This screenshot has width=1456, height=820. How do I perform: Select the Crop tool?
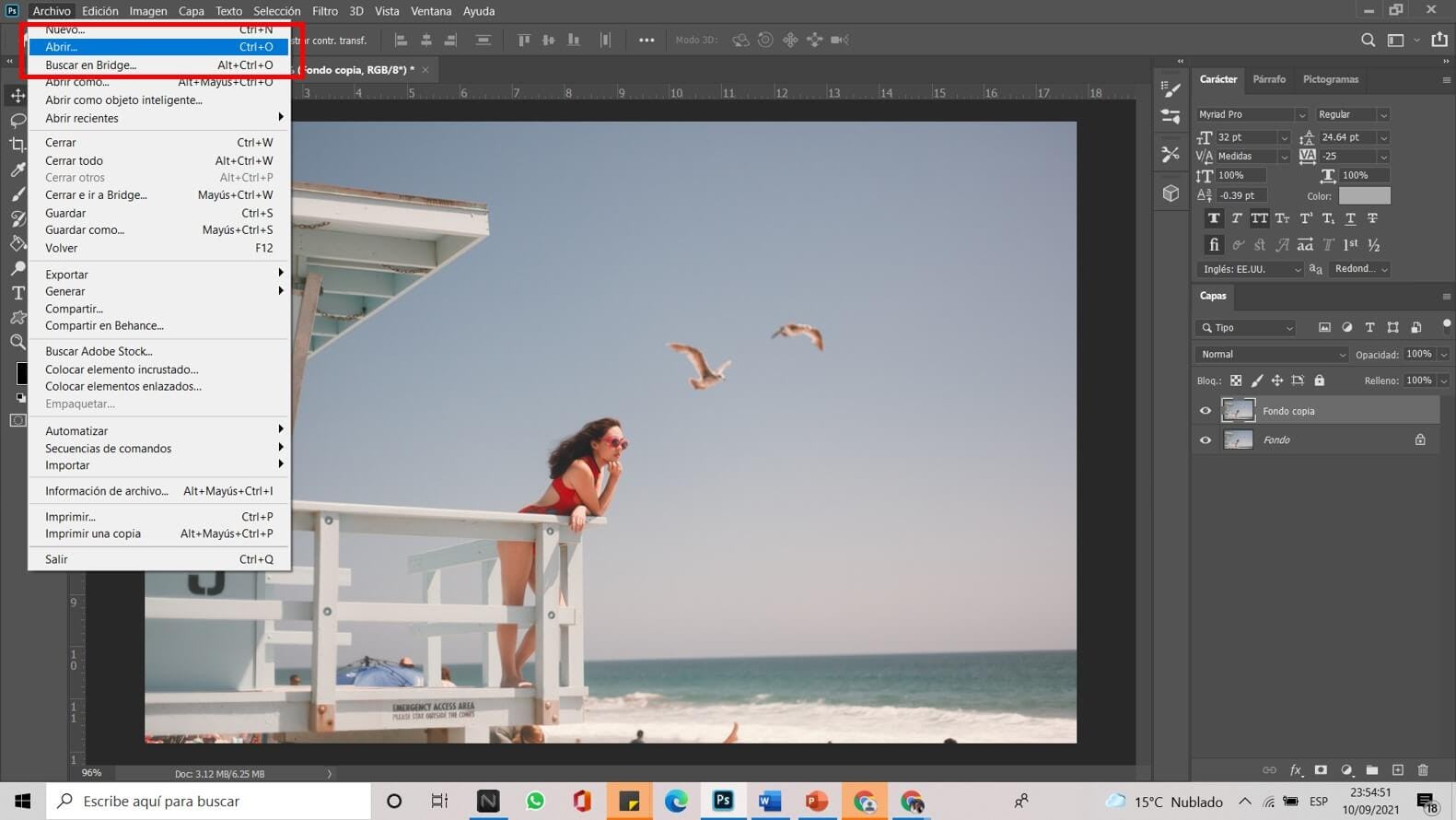point(17,145)
